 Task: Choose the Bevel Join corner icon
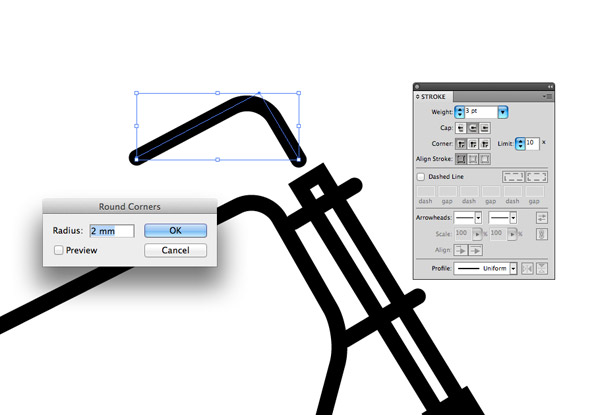(484, 144)
